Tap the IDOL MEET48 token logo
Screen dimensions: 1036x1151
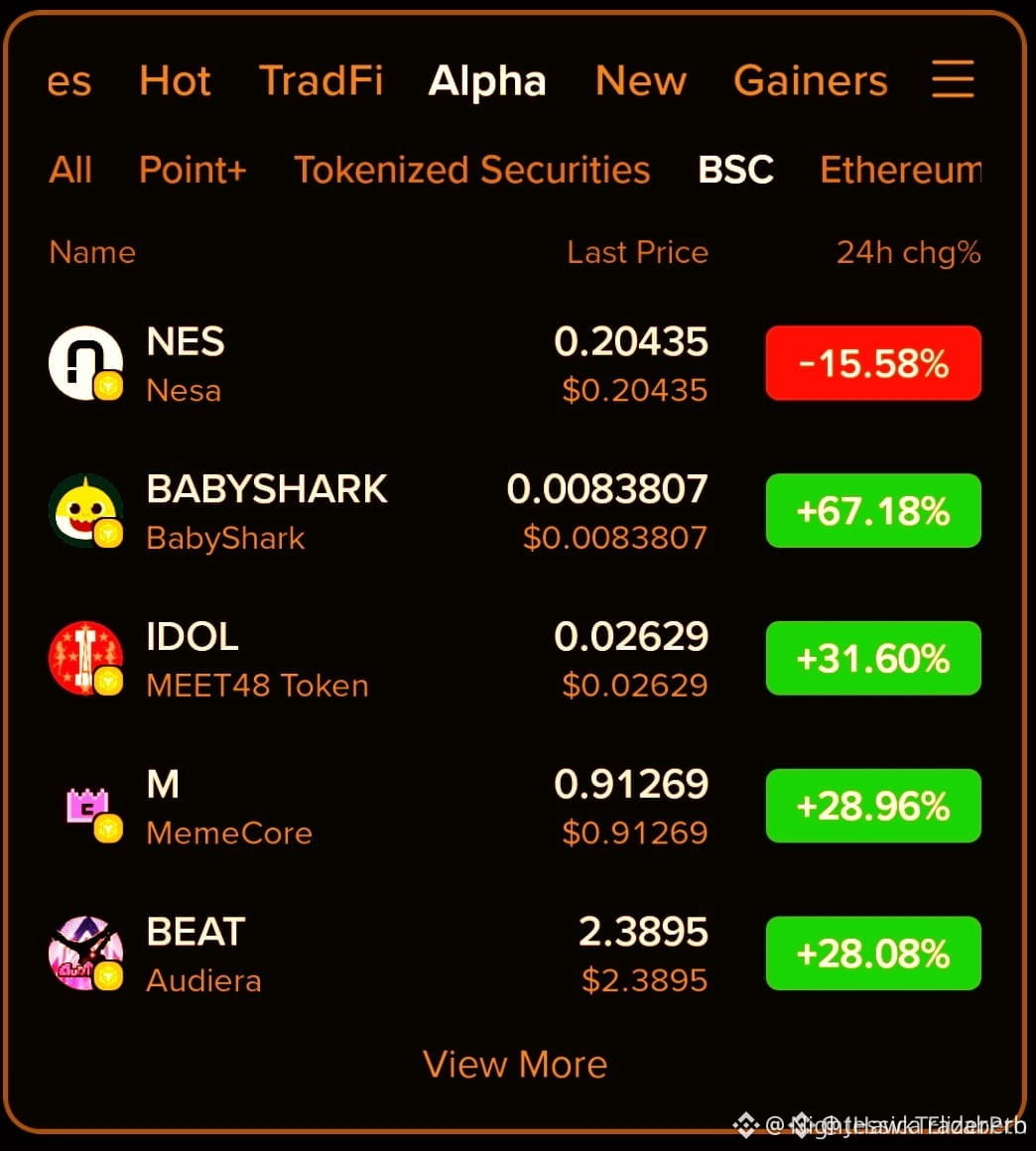(86, 658)
